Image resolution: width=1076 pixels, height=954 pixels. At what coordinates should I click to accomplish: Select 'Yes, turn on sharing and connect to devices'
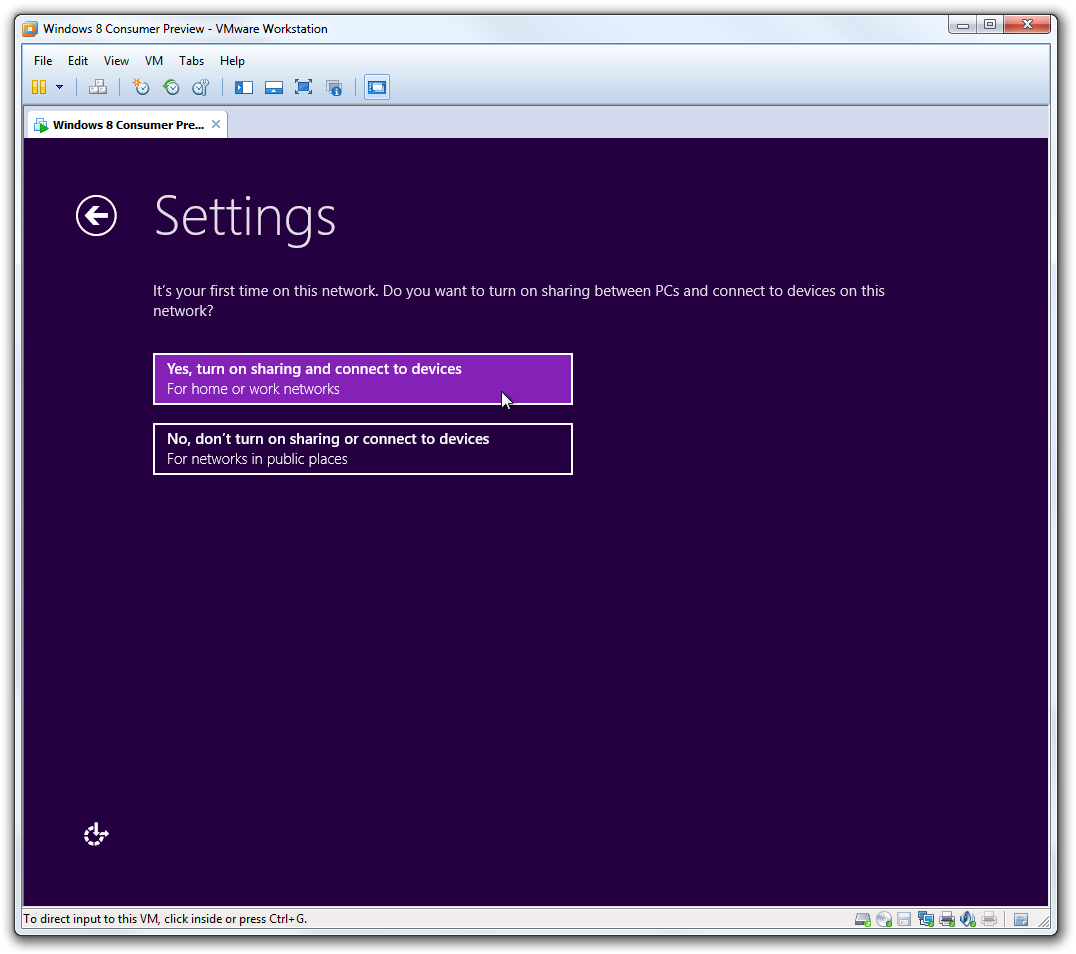click(x=362, y=379)
